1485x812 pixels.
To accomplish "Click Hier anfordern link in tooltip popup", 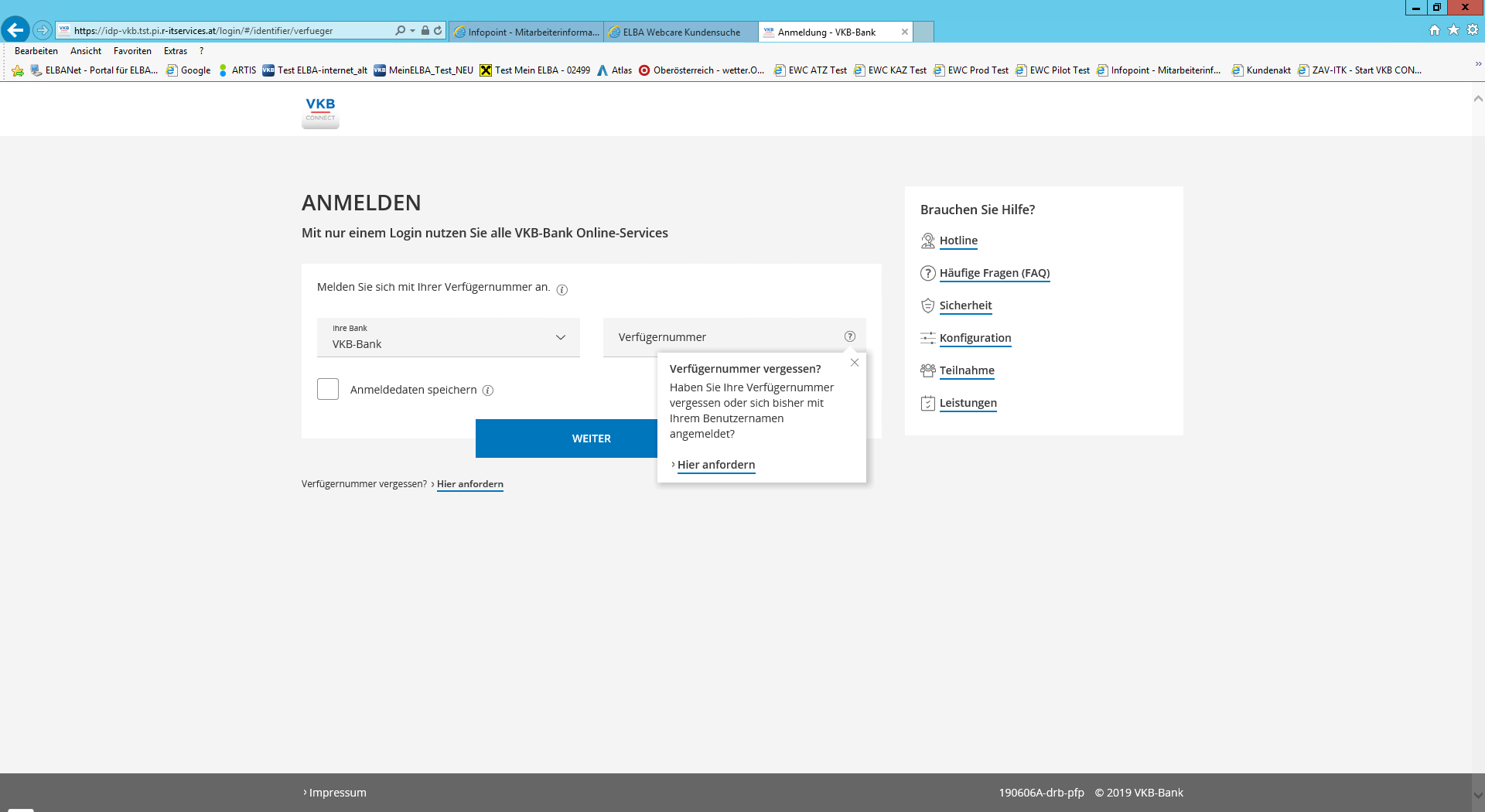I will coord(716,465).
